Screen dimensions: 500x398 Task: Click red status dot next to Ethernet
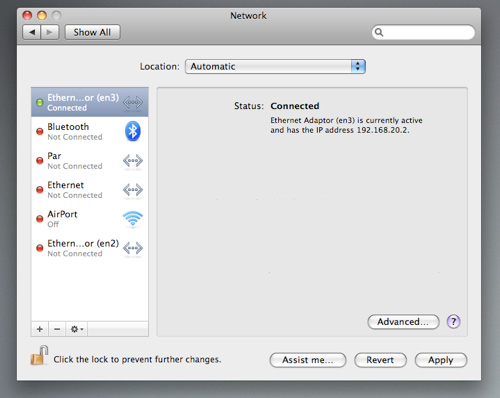[40, 190]
